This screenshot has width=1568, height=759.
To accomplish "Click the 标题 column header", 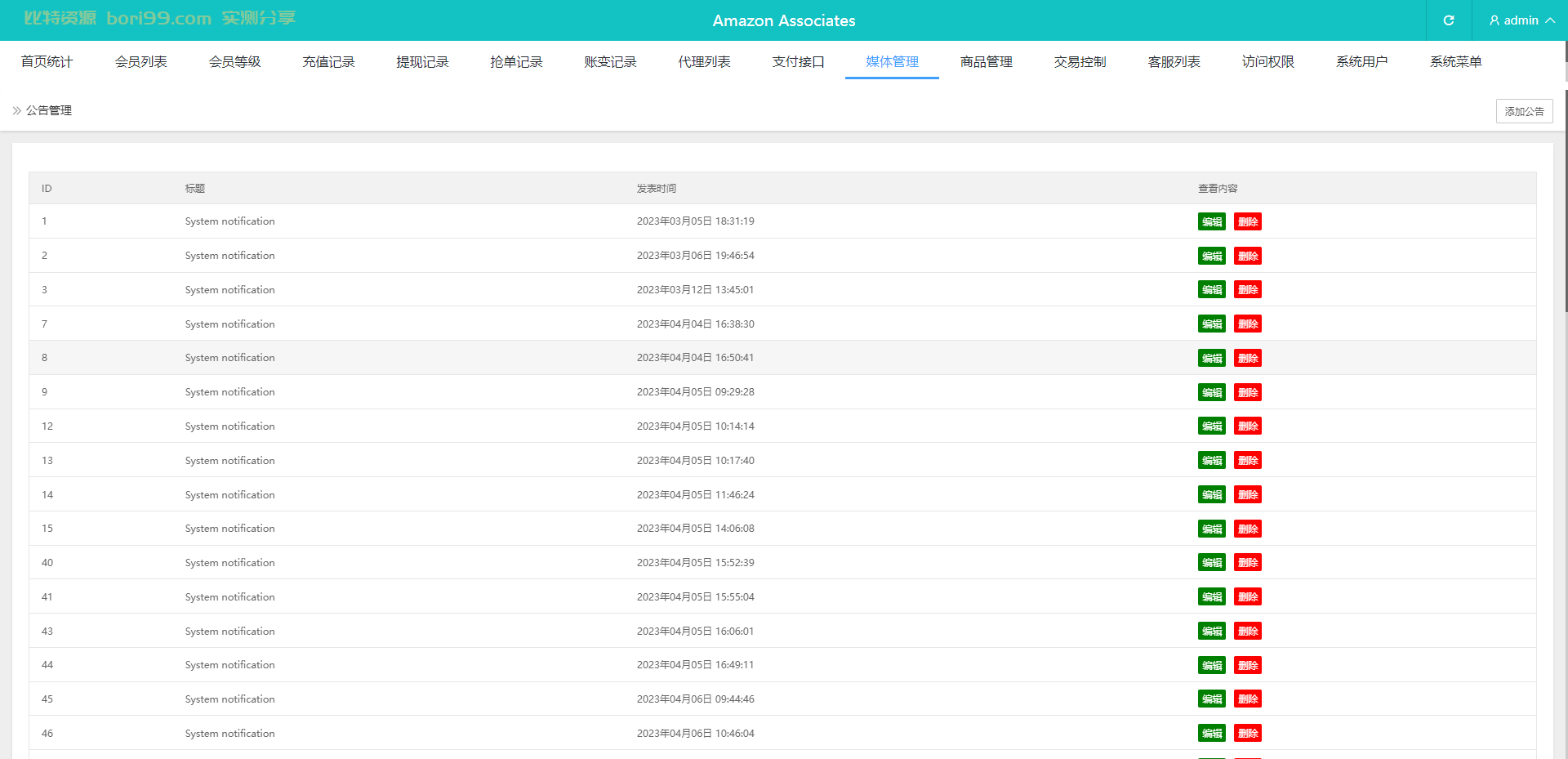I will (194, 188).
